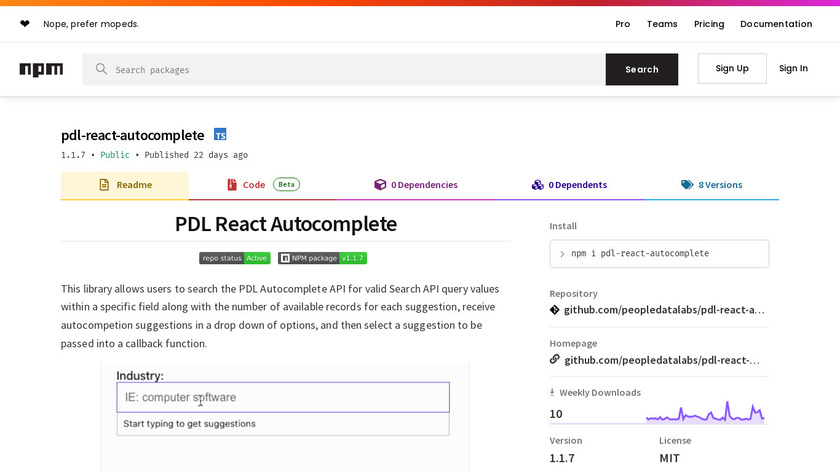The image size is (840, 472).
Task: Copy the npm i install command
Action: 659,254
